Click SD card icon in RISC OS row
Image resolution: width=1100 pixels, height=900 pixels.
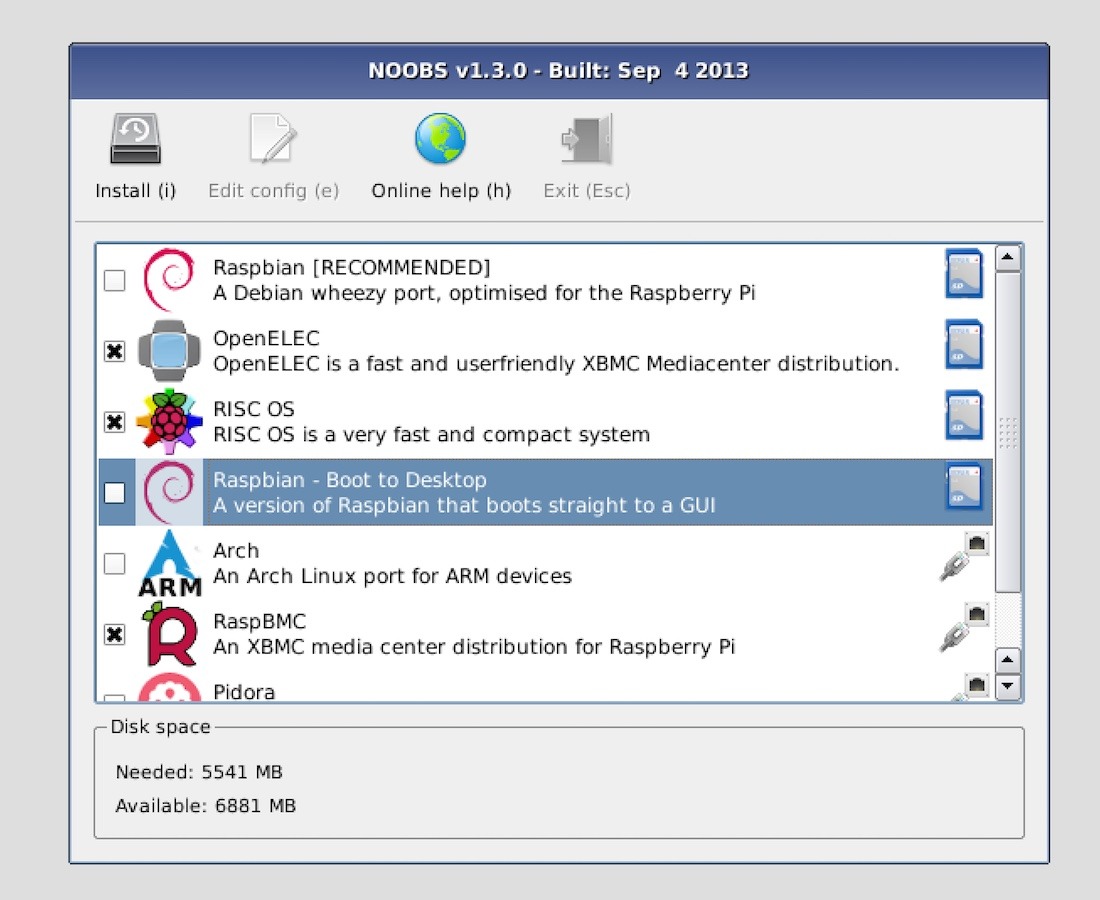coord(964,415)
